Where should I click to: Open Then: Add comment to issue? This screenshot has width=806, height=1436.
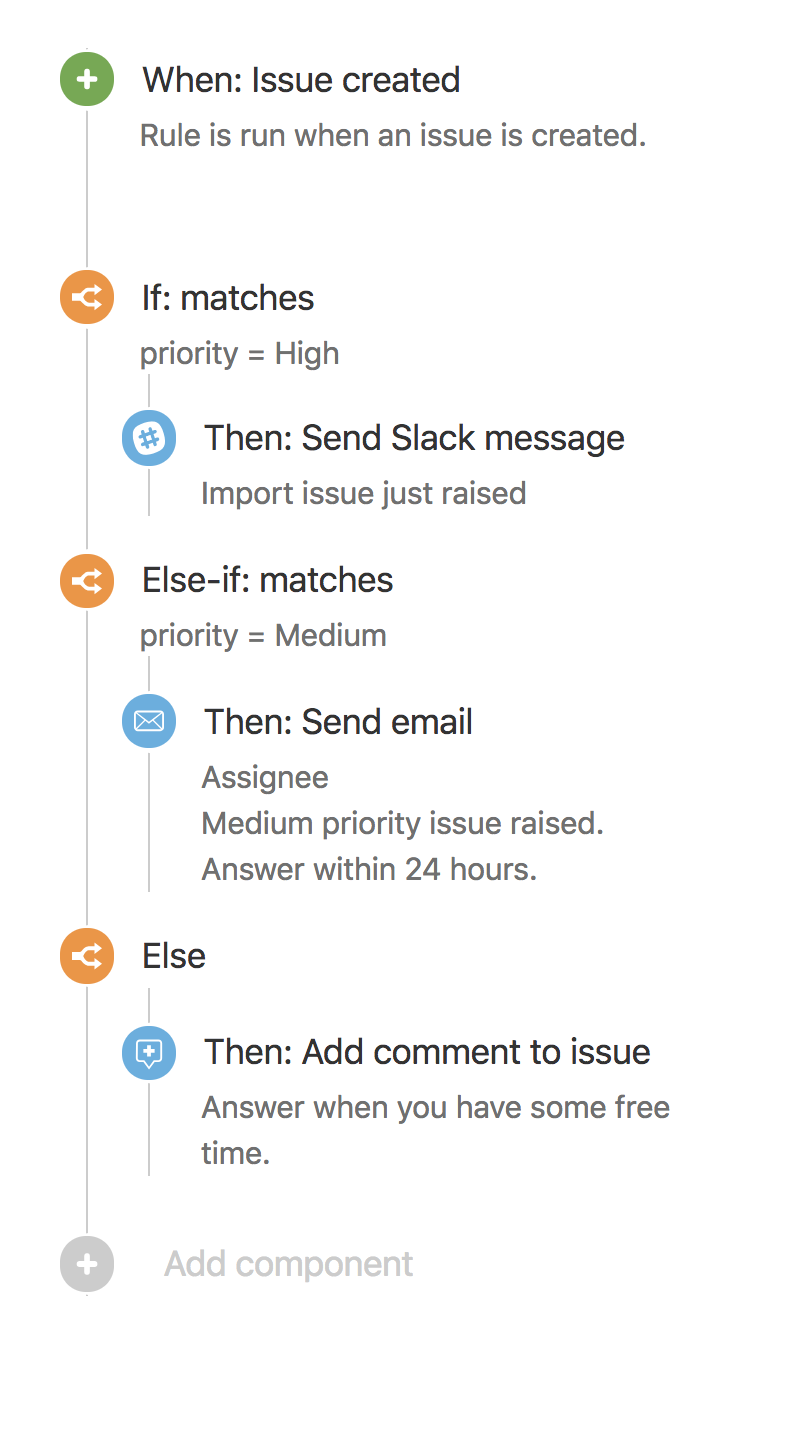coord(427,1052)
